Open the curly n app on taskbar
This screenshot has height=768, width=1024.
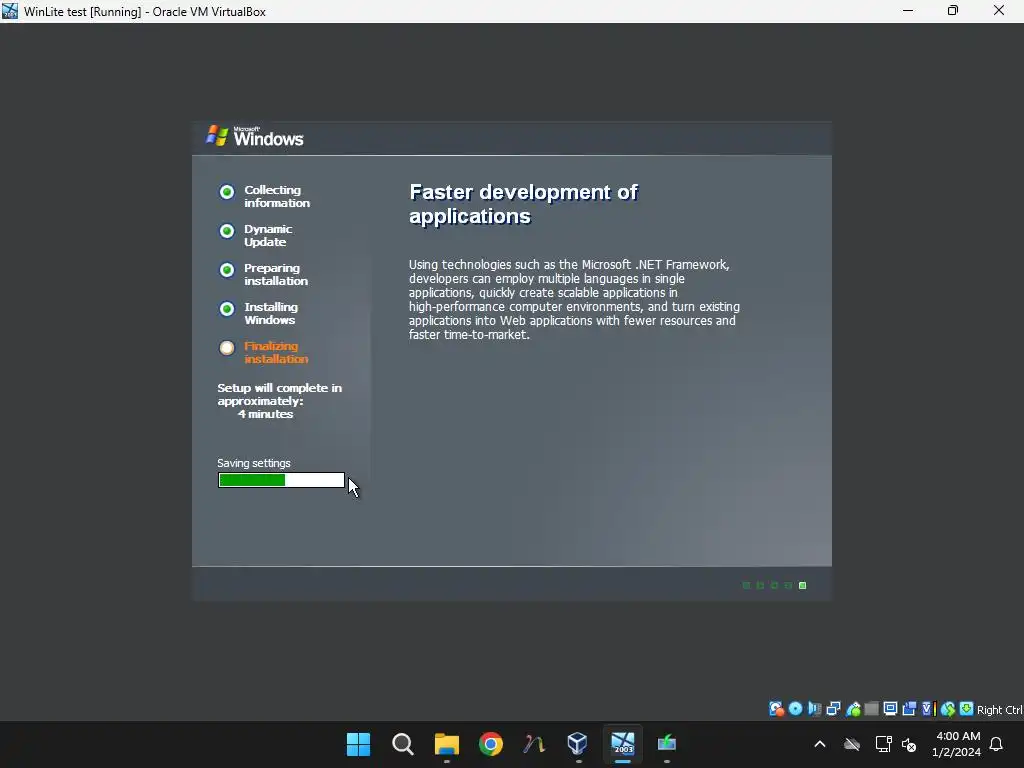(534, 744)
